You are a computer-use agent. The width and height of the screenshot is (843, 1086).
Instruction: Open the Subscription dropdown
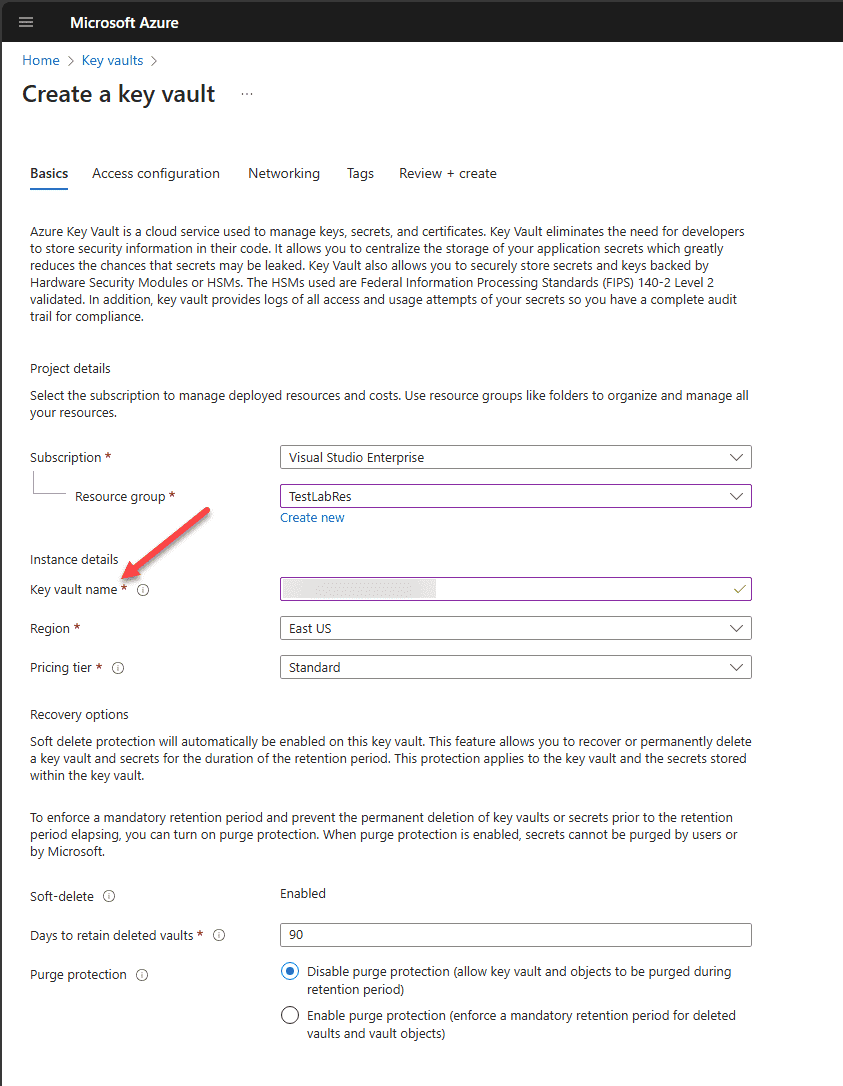(x=515, y=457)
